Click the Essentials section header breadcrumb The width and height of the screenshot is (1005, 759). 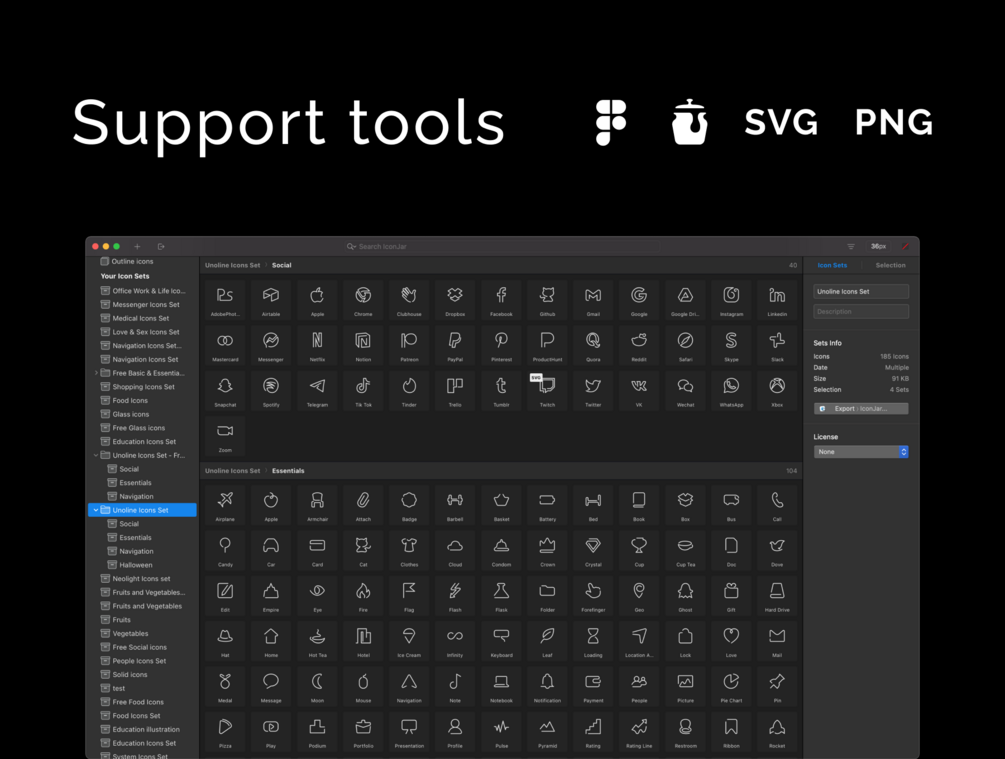click(288, 471)
